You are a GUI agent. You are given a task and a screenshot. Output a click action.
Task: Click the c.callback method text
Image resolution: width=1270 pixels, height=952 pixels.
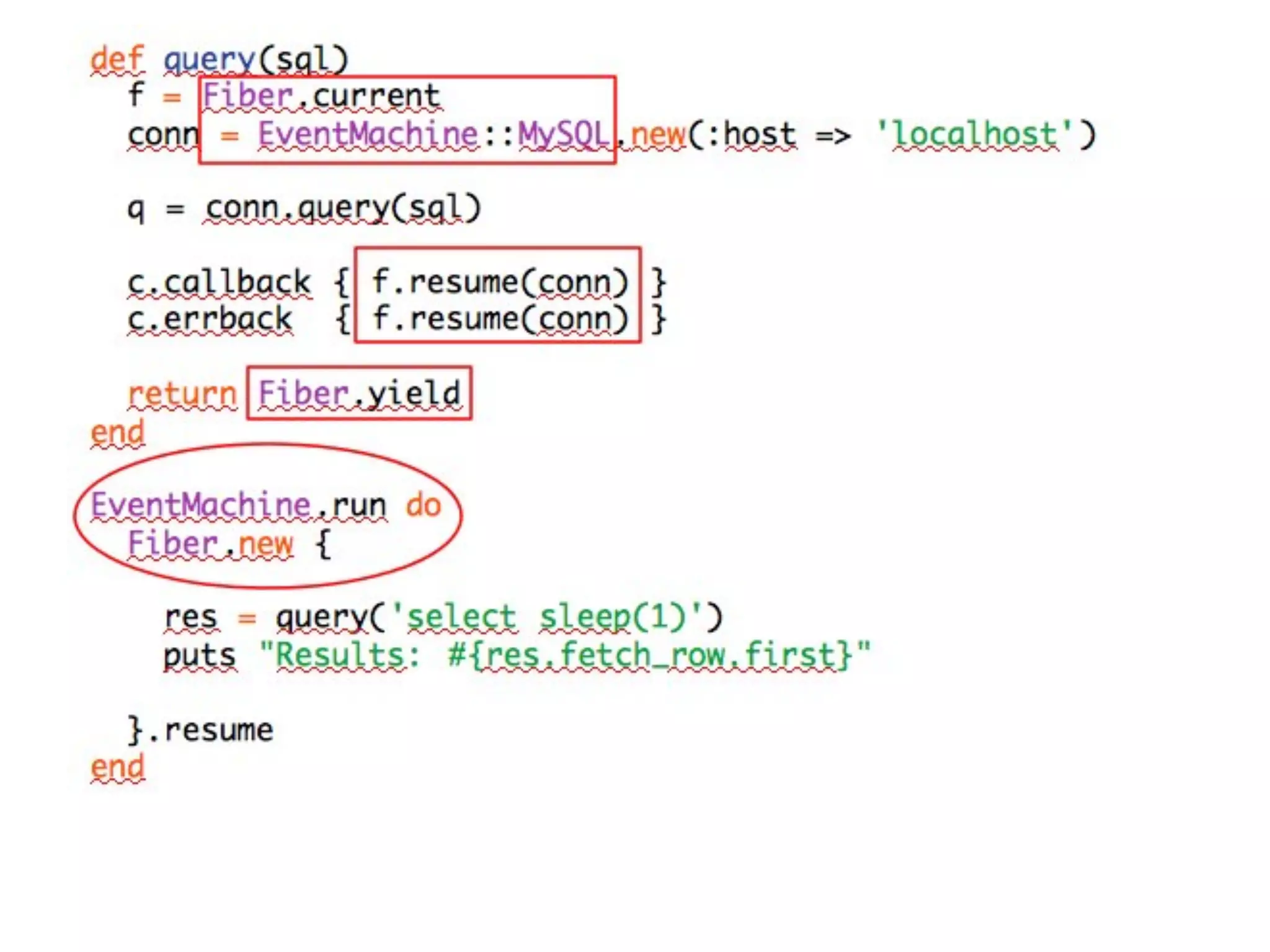click(x=218, y=283)
